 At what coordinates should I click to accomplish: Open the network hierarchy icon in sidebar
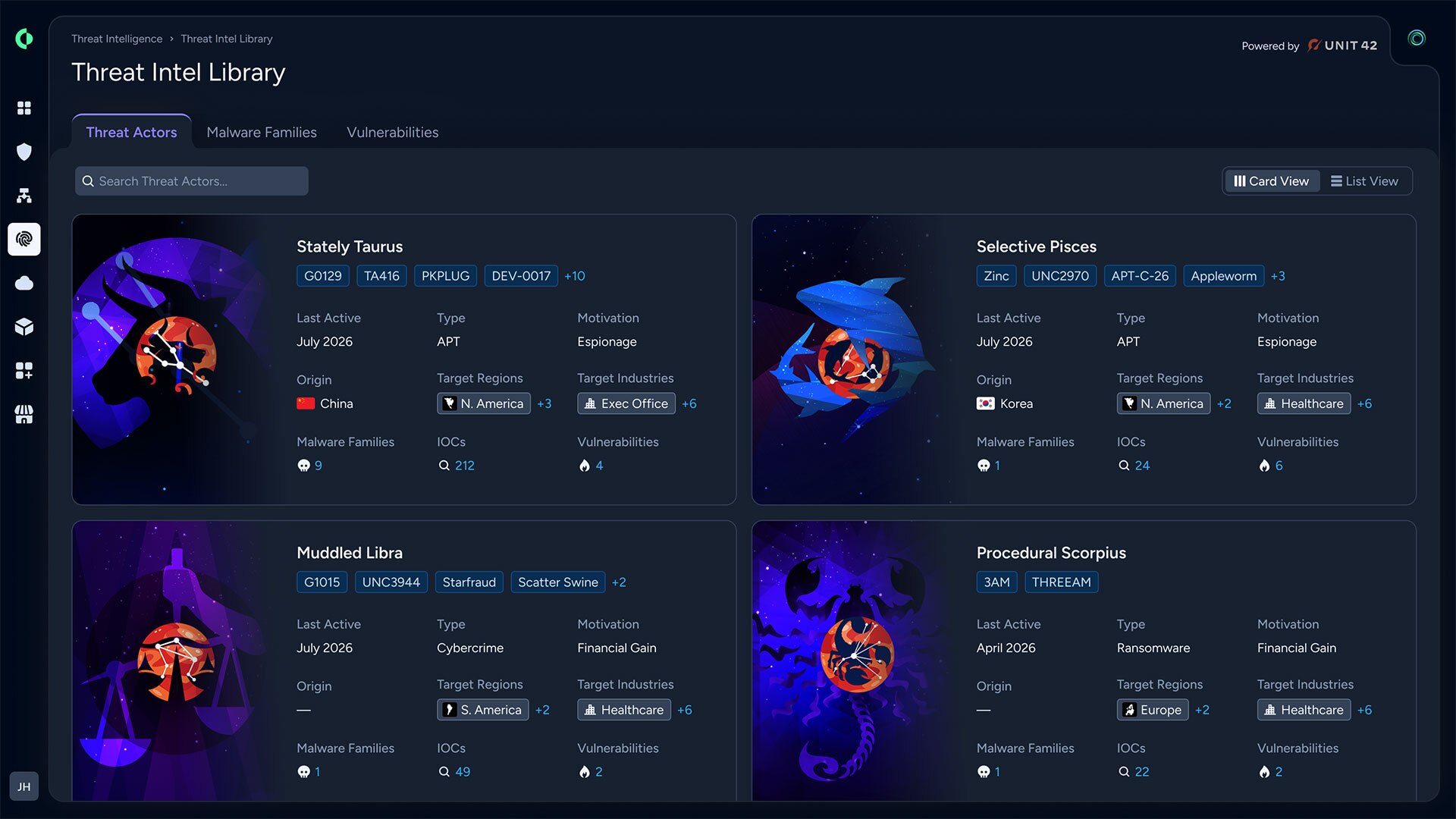(24, 196)
